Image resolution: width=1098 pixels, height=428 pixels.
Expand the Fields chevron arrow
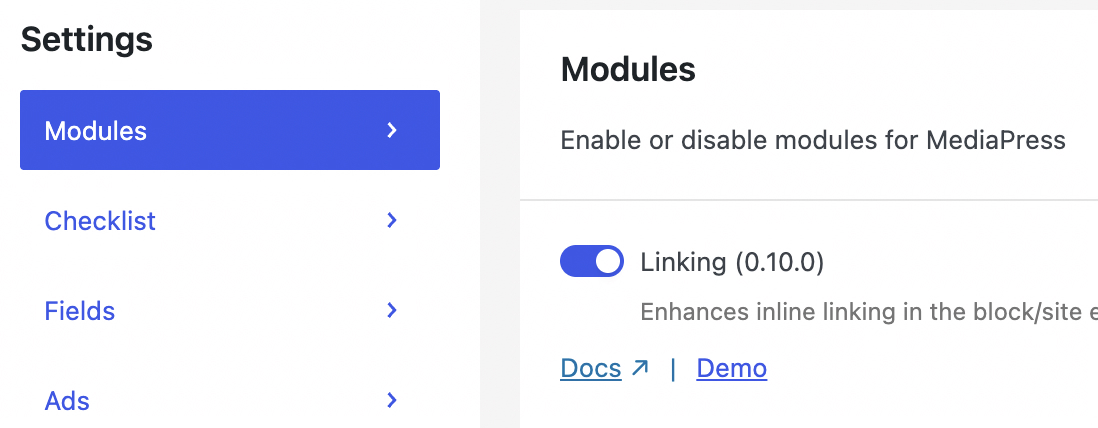392,310
